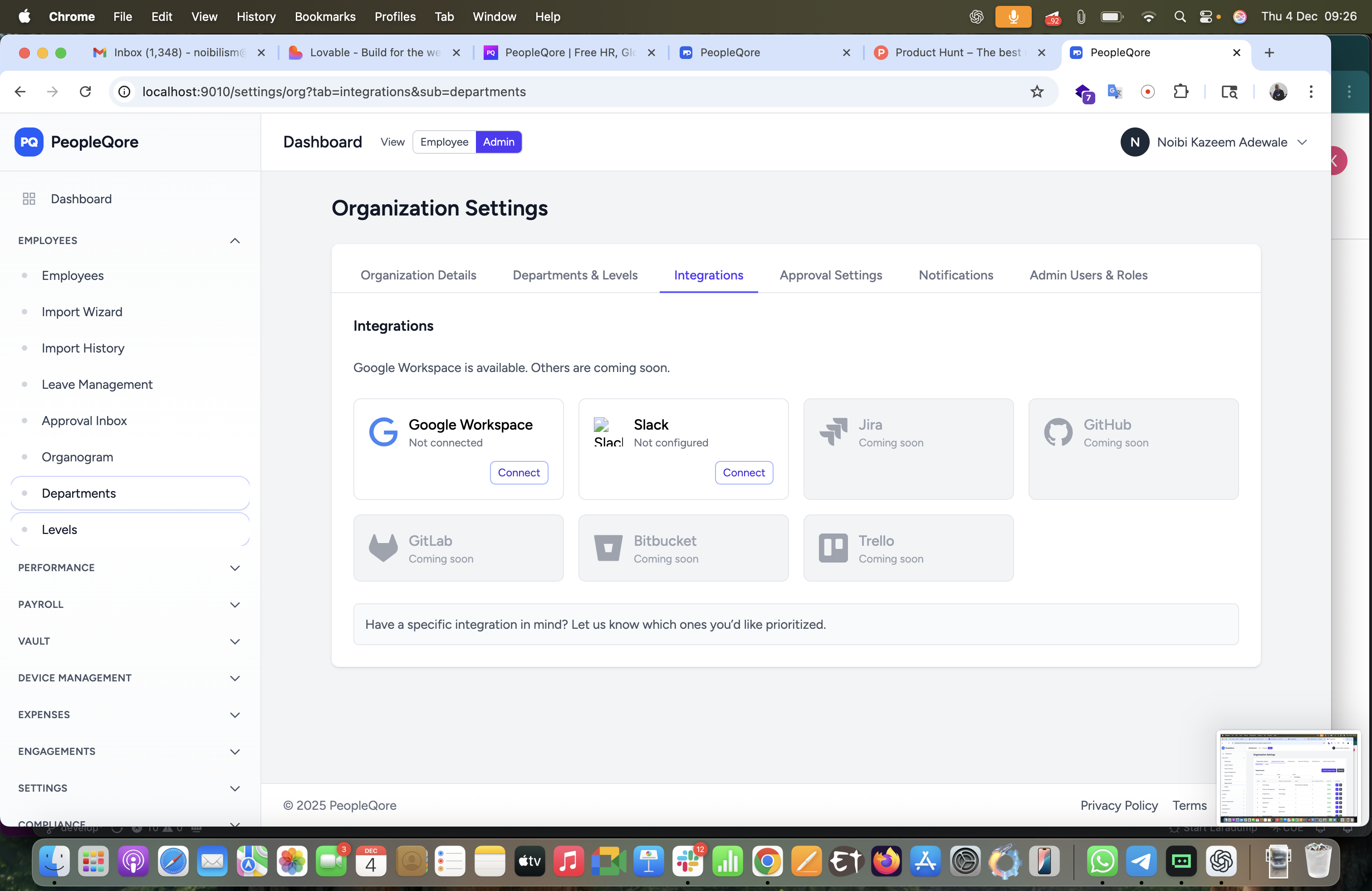Viewport: 1372px width, 891px height.
Task: Collapse the EMPLOYEES sidebar section
Action: (x=235, y=240)
